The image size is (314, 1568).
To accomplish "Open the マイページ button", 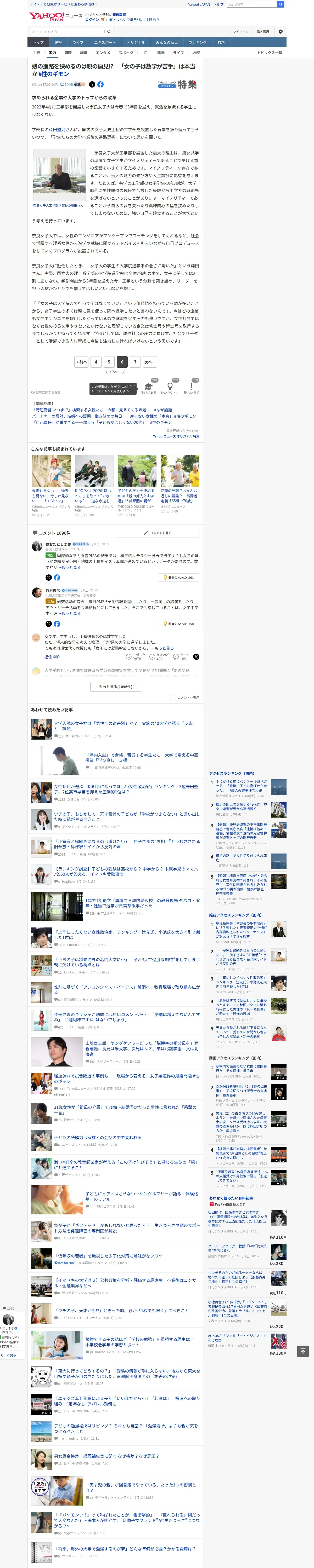I will [240, 32].
